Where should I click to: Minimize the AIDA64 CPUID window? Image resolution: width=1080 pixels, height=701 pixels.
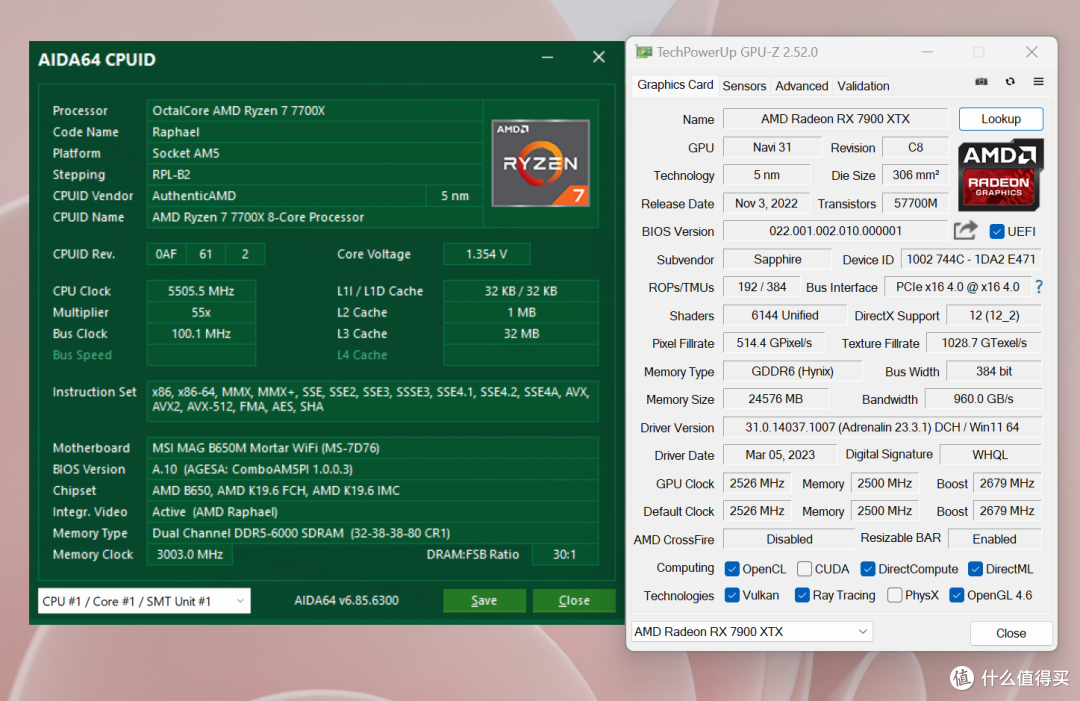click(x=548, y=58)
